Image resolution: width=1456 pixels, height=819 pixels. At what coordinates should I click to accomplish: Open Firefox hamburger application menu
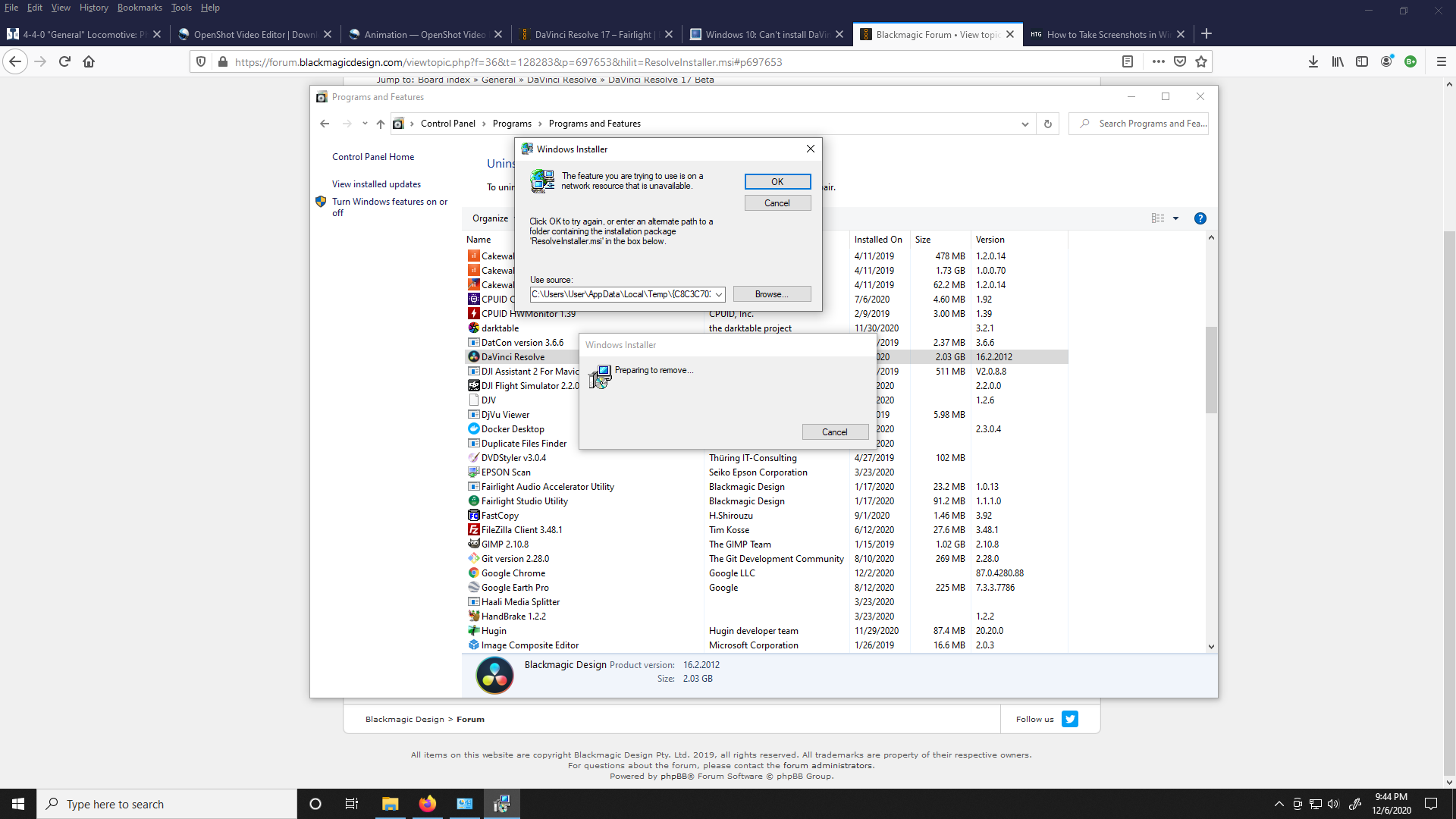coord(1442,62)
